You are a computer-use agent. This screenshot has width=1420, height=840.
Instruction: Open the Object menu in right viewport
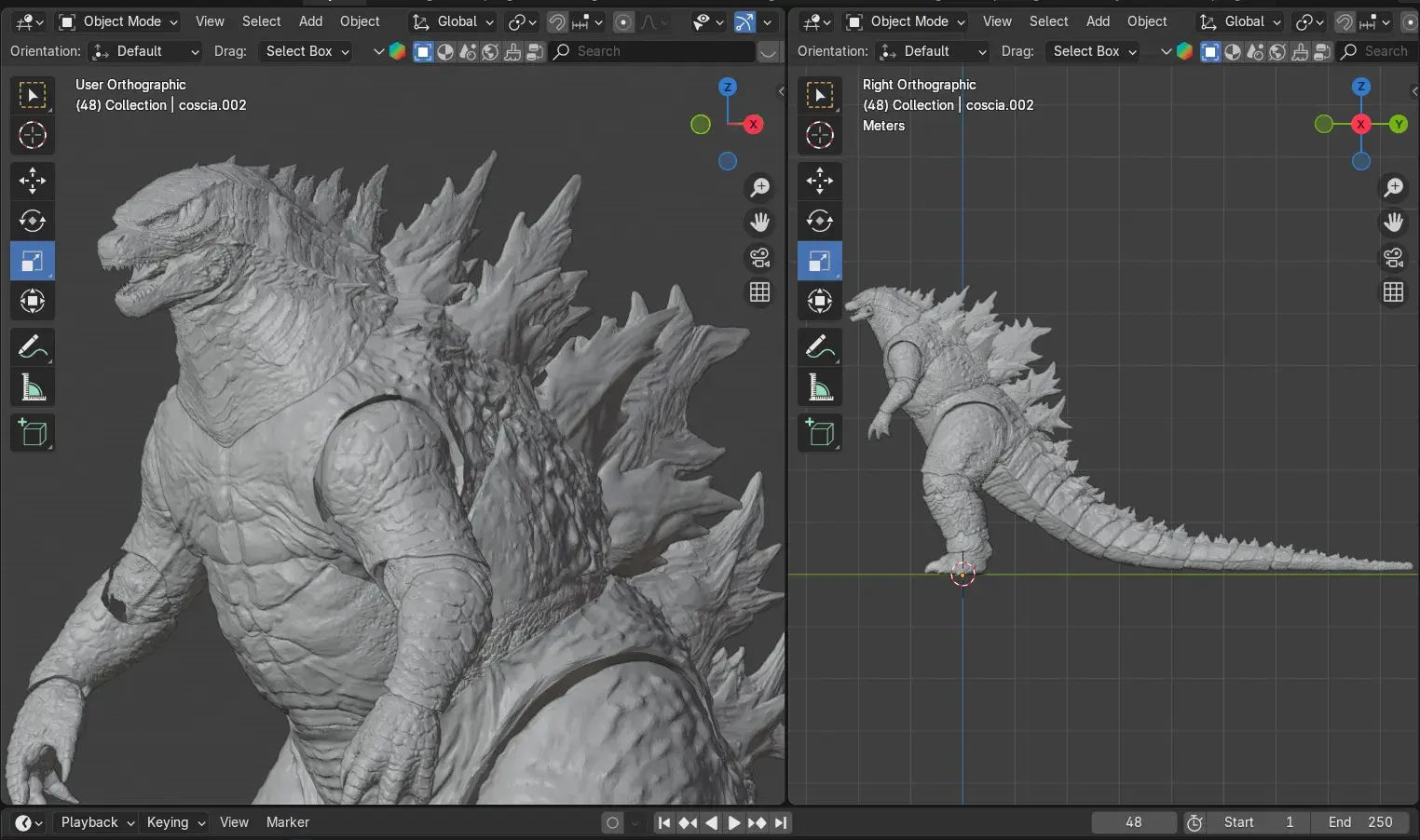pyautogui.click(x=1147, y=21)
